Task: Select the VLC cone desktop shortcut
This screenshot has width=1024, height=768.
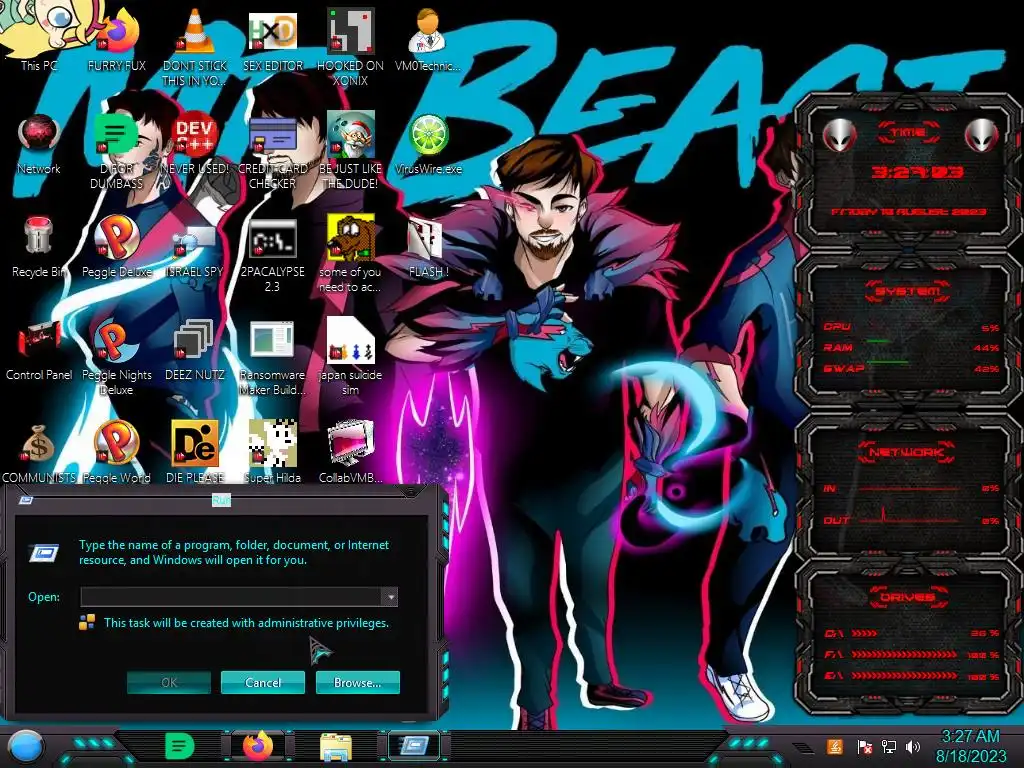Action: [195, 44]
